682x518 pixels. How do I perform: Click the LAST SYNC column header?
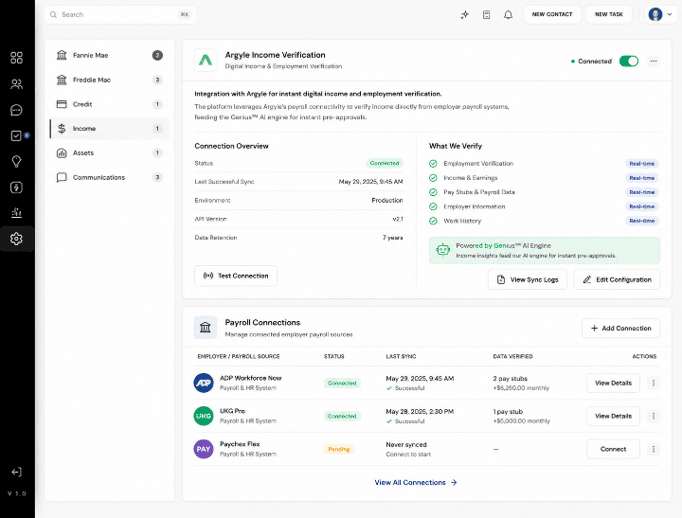[401, 356]
